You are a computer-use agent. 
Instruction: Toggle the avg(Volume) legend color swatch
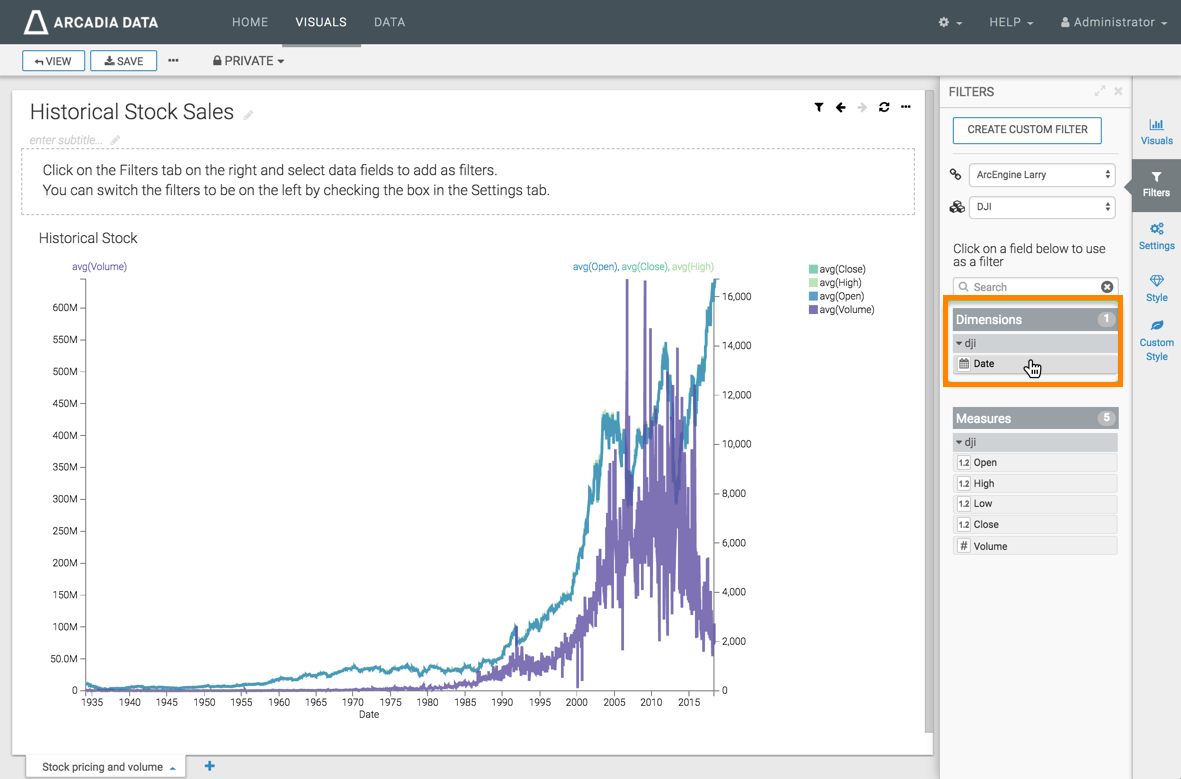click(813, 310)
